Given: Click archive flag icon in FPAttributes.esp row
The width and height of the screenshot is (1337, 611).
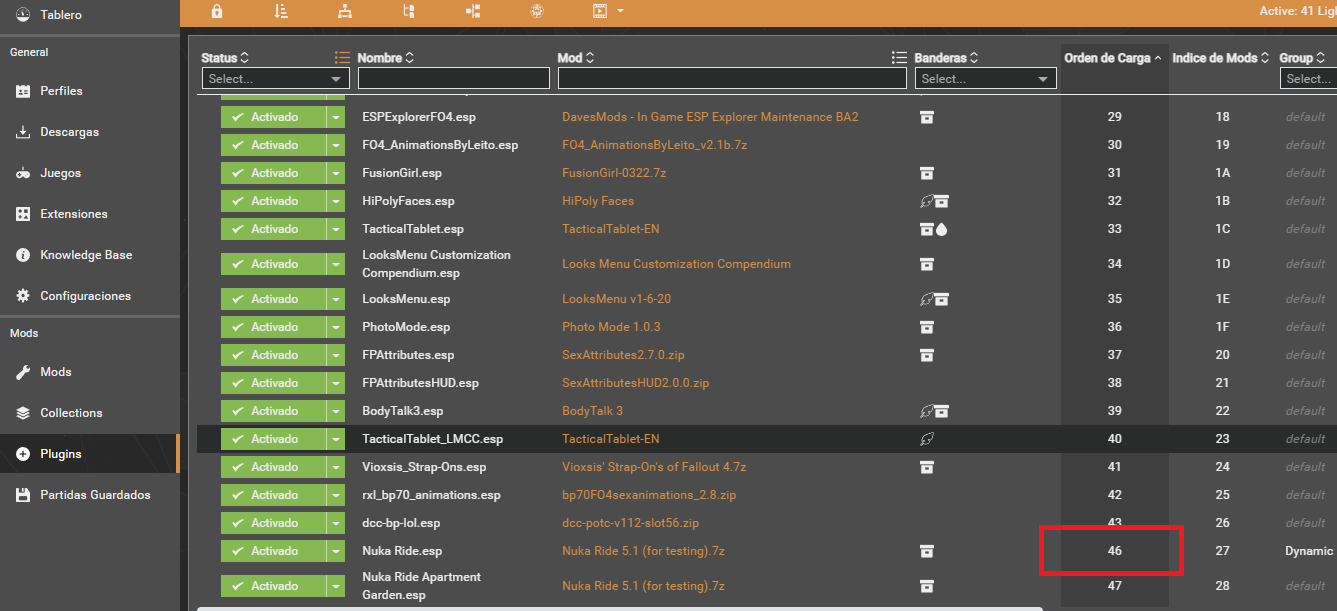Looking at the screenshot, I should pos(927,355).
